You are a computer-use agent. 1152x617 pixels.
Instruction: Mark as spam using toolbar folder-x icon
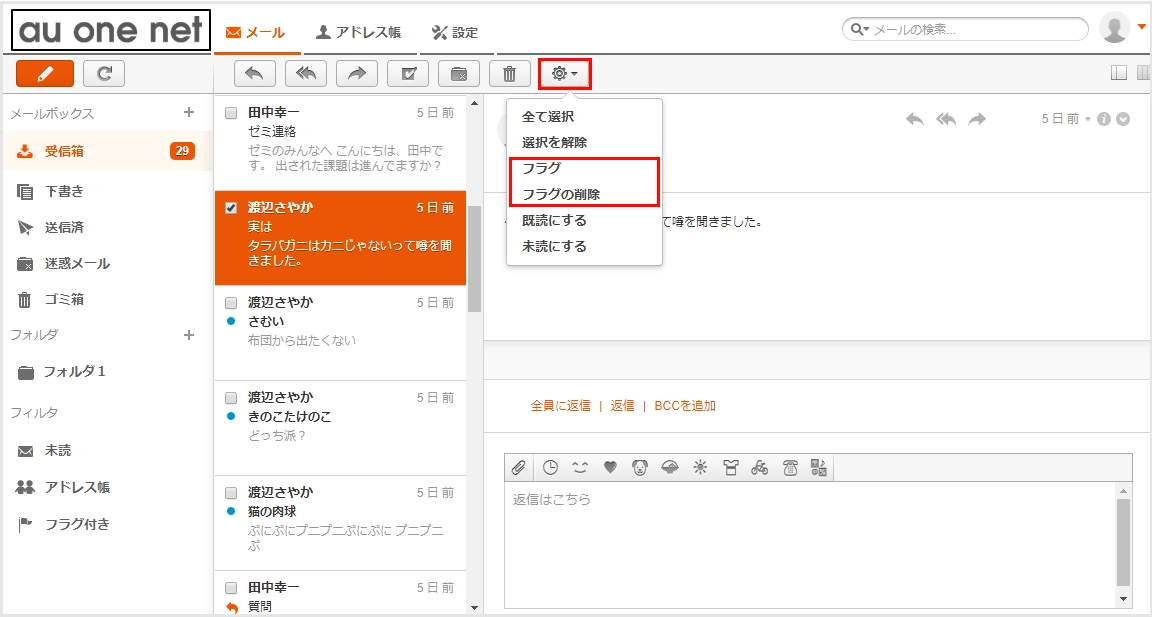458,73
